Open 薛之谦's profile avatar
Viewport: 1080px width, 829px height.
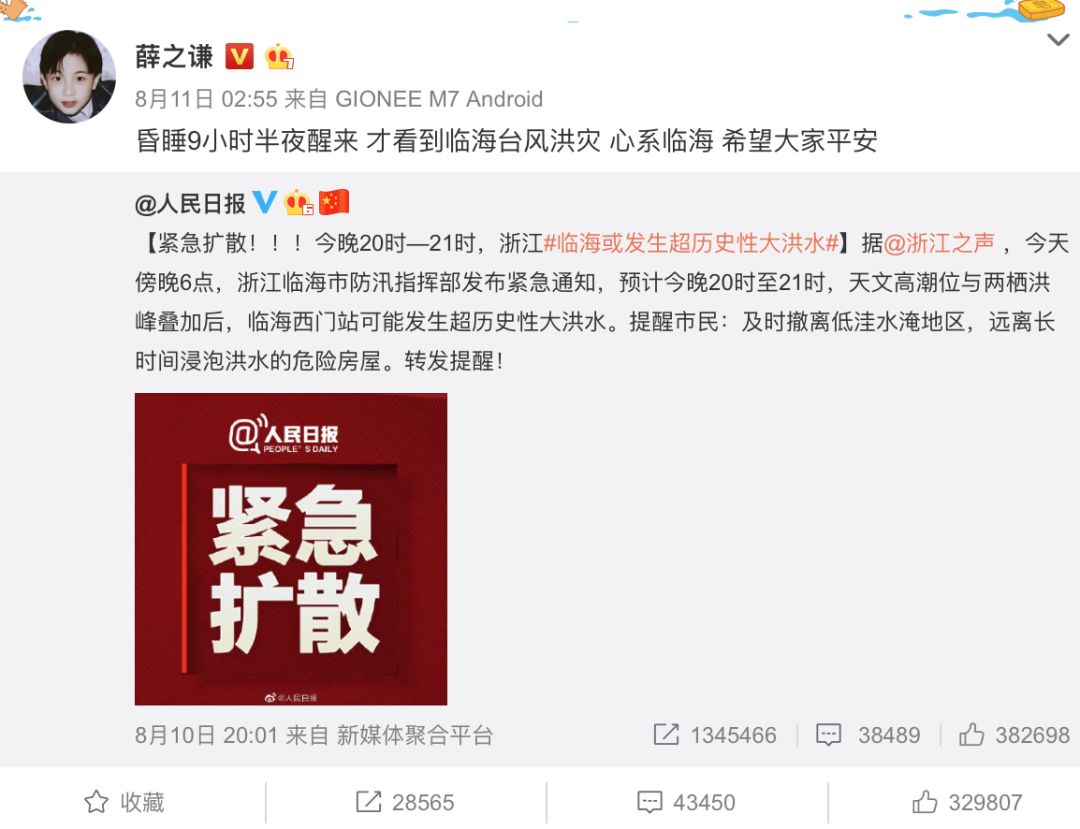coord(69,76)
